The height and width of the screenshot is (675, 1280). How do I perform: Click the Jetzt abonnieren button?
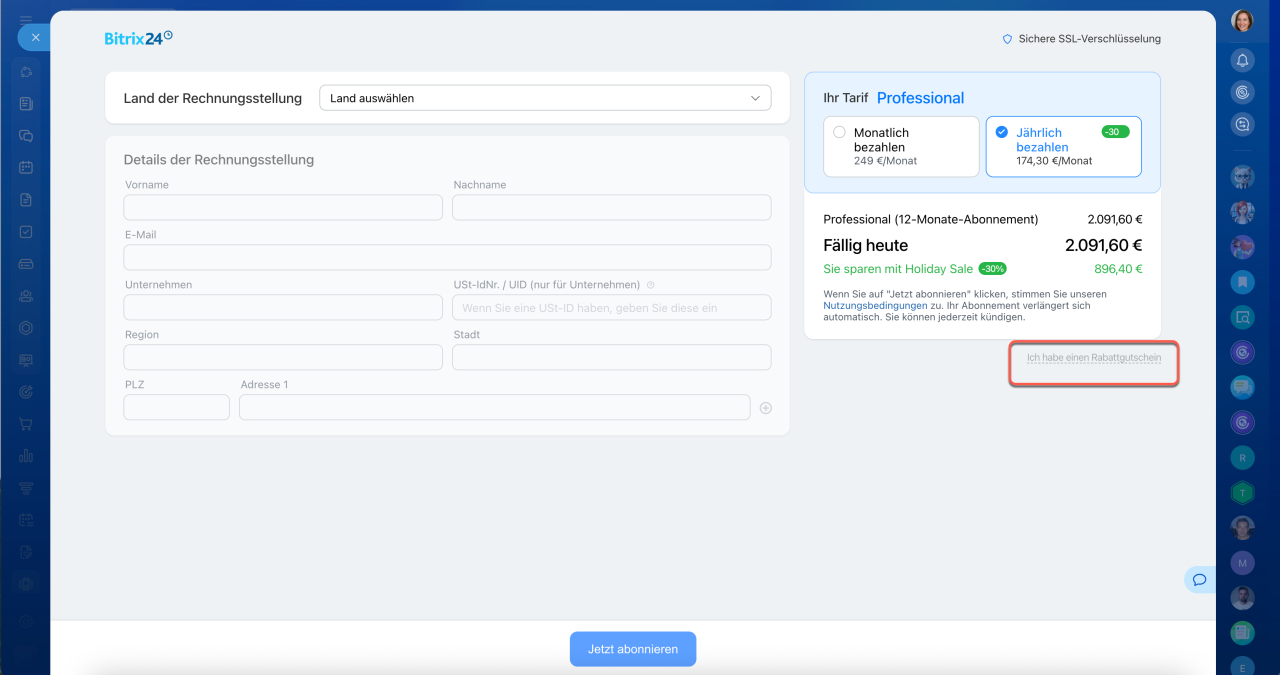633,649
